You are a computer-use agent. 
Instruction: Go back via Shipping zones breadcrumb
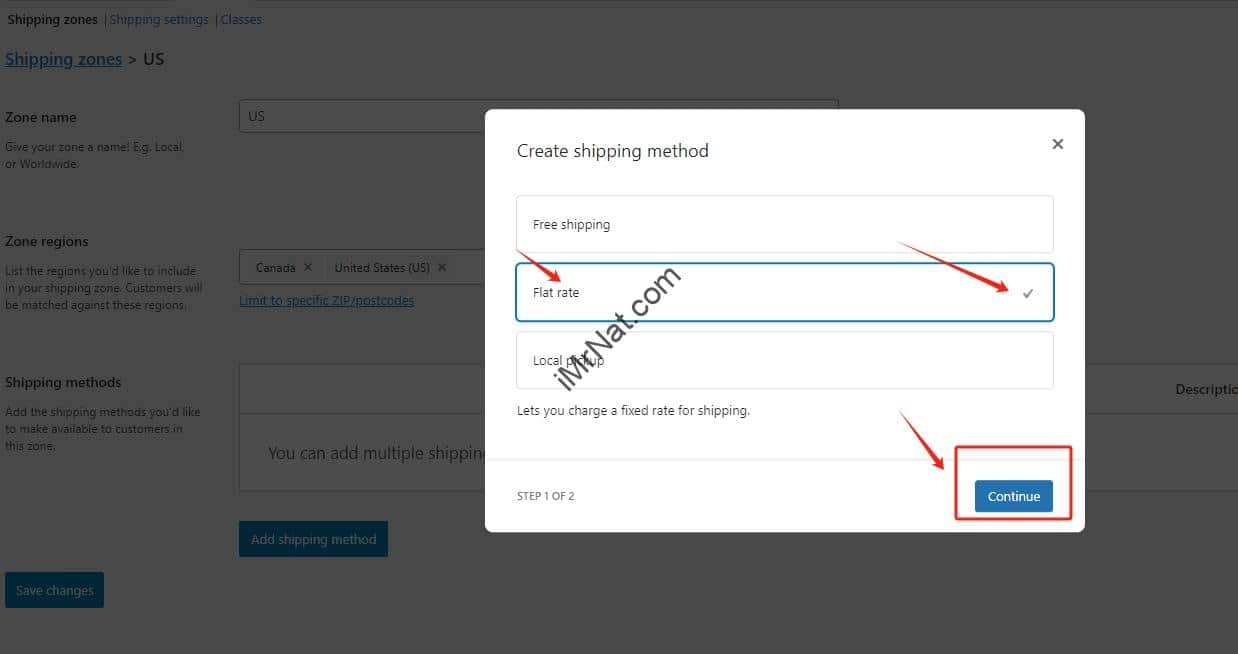(x=63, y=59)
